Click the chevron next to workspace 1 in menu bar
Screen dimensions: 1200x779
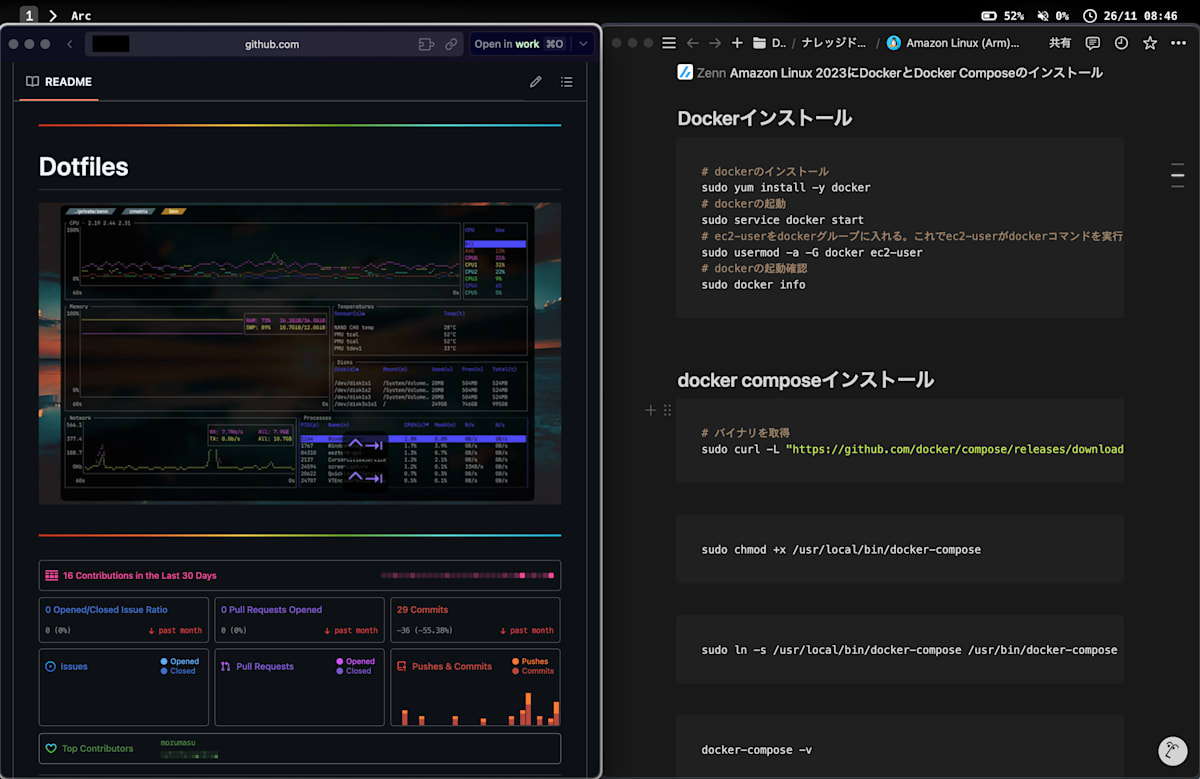click(x=53, y=16)
